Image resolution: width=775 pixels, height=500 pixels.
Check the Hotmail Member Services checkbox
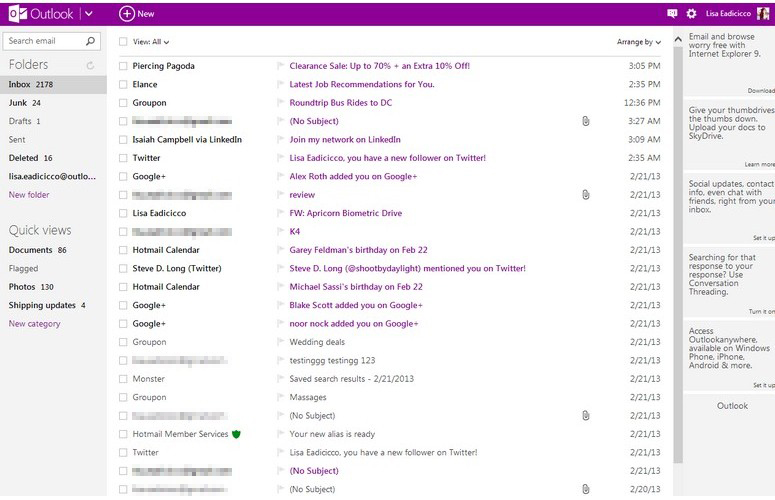[123, 434]
